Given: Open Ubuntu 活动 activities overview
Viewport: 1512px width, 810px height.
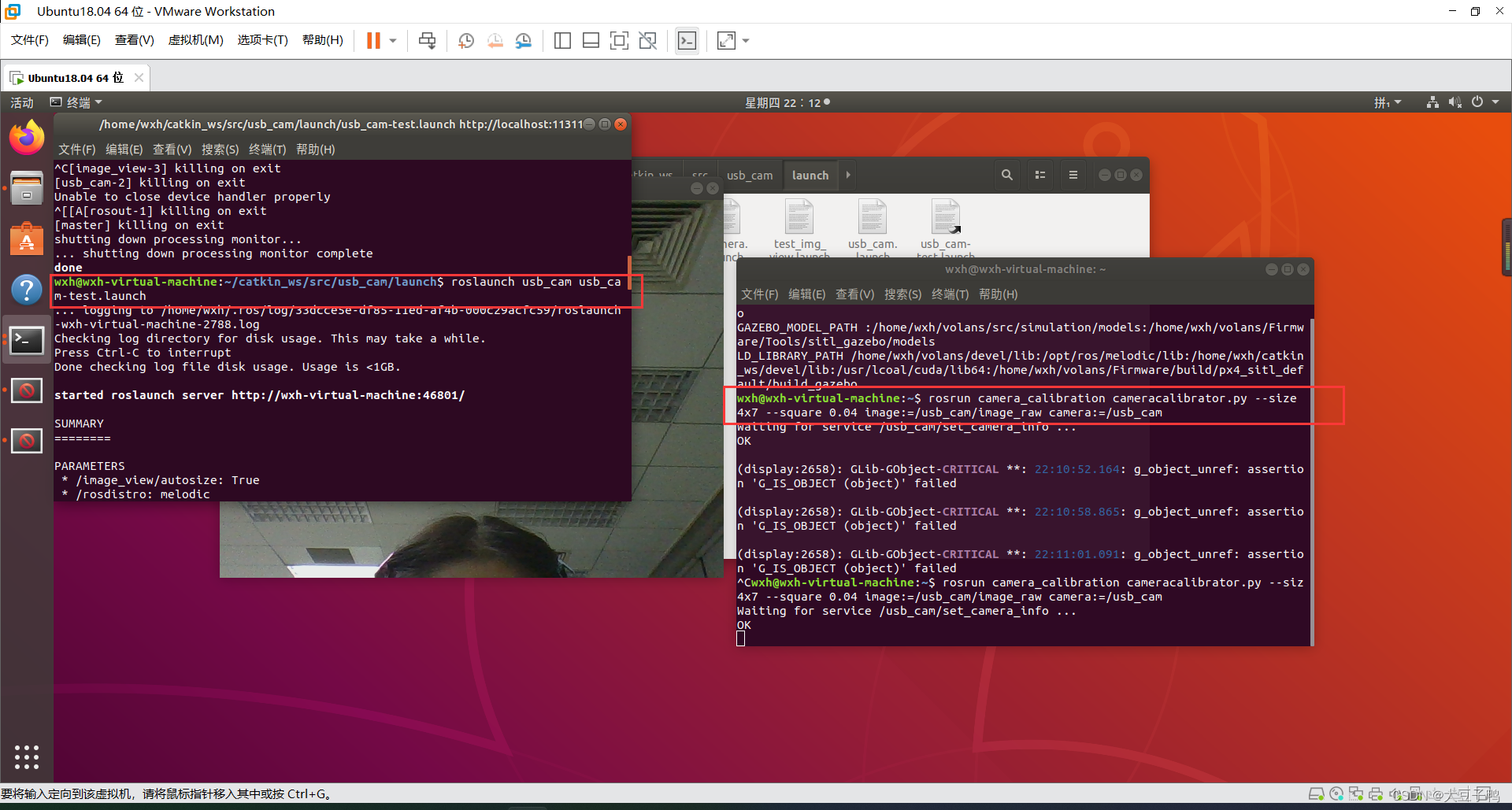Looking at the screenshot, I should pyautogui.click(x=22, y=102).
